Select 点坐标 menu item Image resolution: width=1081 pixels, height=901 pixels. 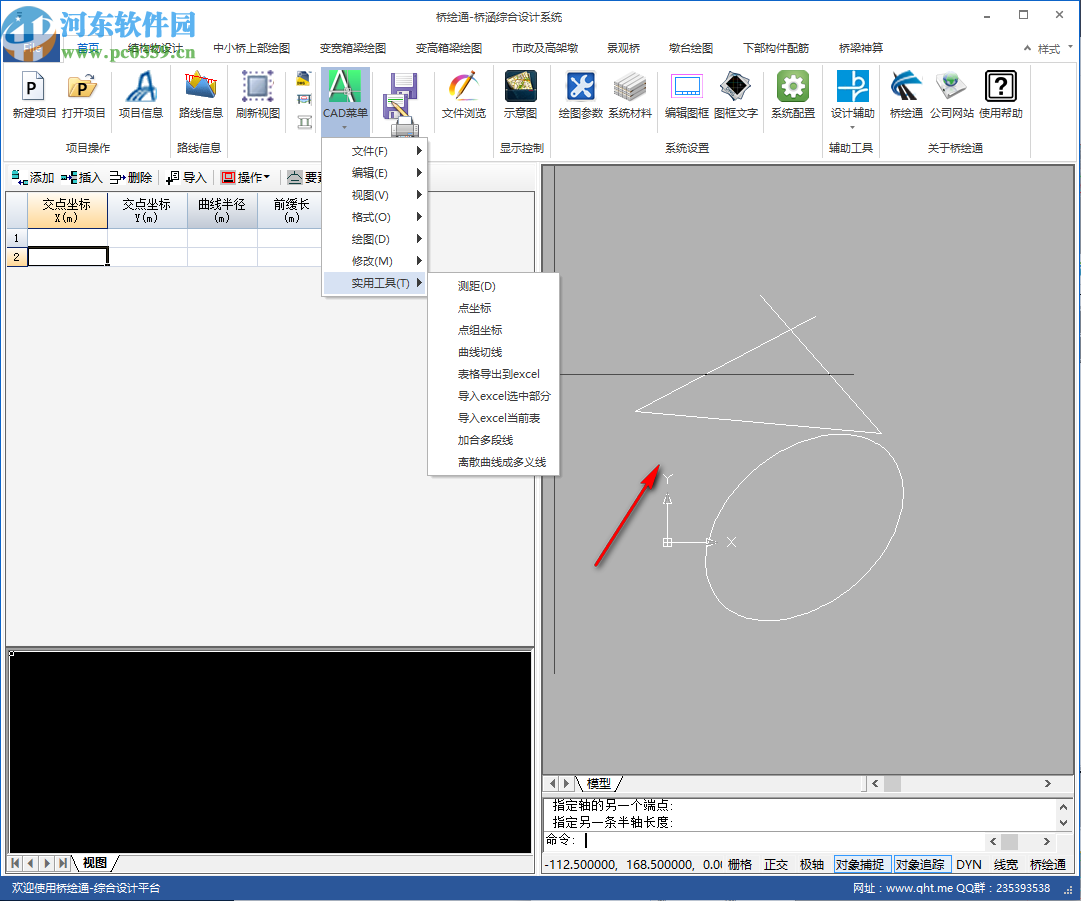(494, 308)
